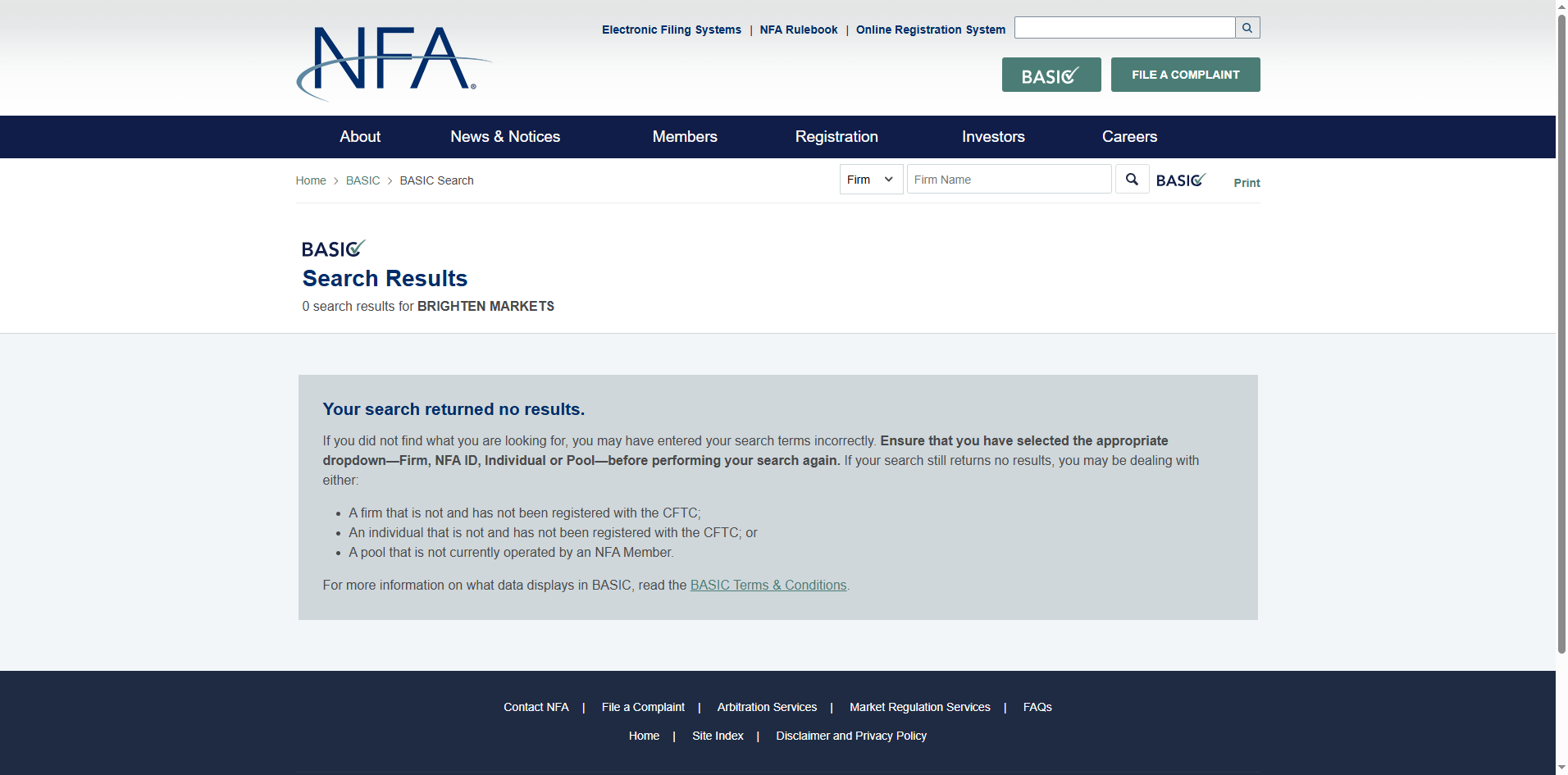
Task: Open the Site Index footer link
Action: click(718, 736)
